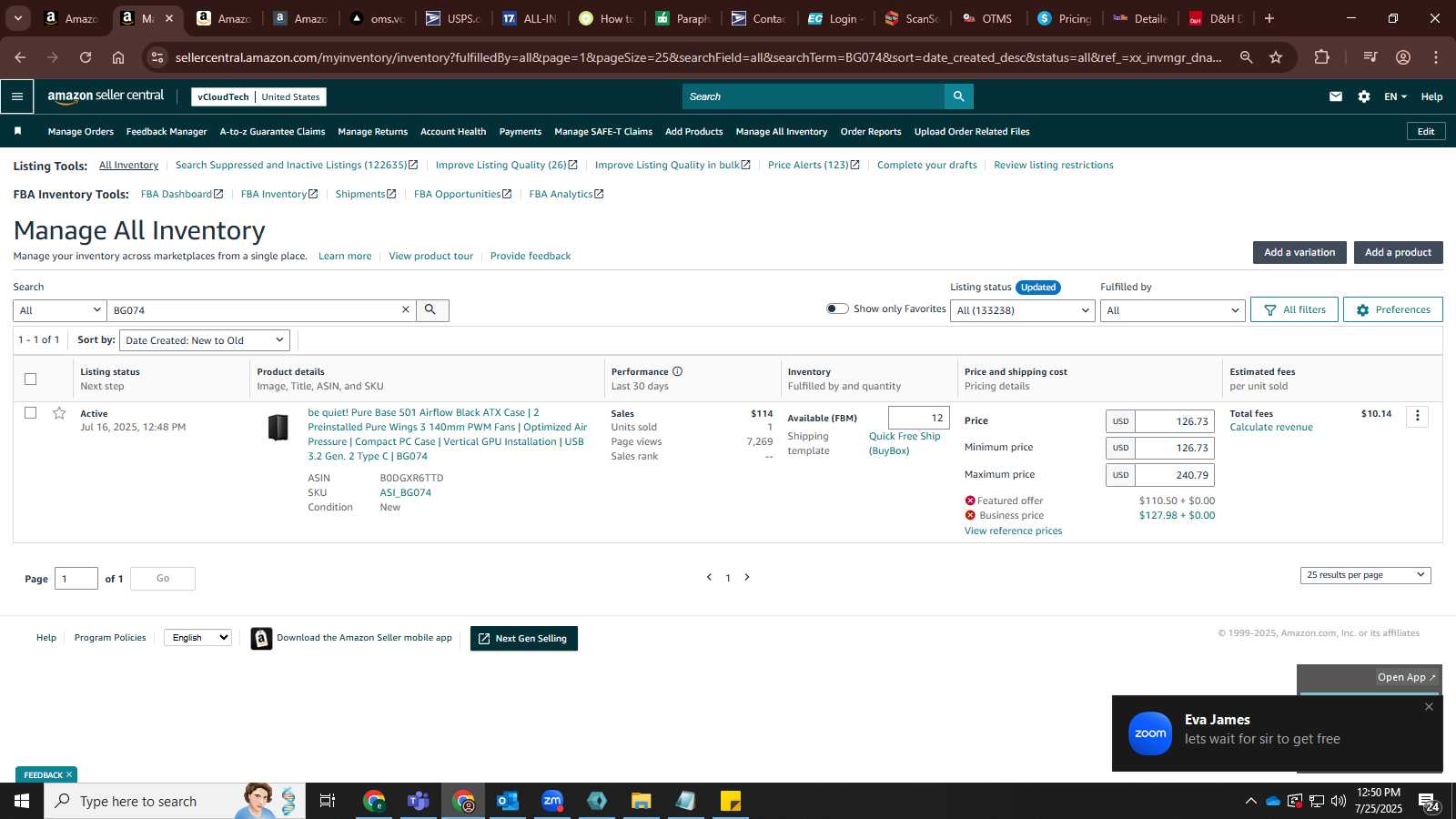
Task: Click the Performance info icon
Action: tap(677, 371)
